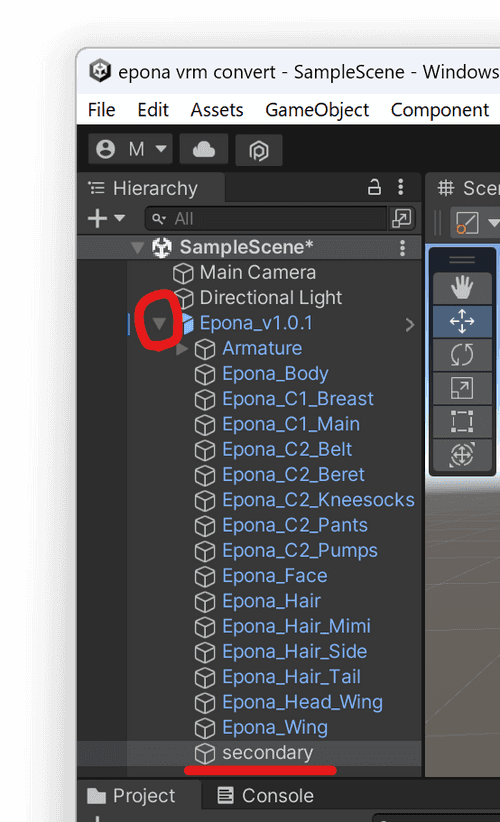Image resolution: width=500 pixels, height=822 pixels.
Task: Toggle the Hierarchy panel lock
Action: point(374,187)
